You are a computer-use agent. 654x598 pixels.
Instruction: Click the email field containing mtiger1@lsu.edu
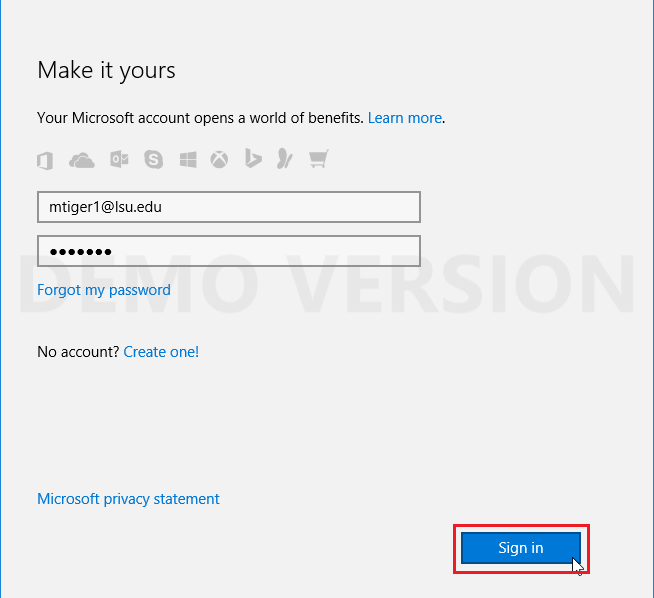point(229,207)
